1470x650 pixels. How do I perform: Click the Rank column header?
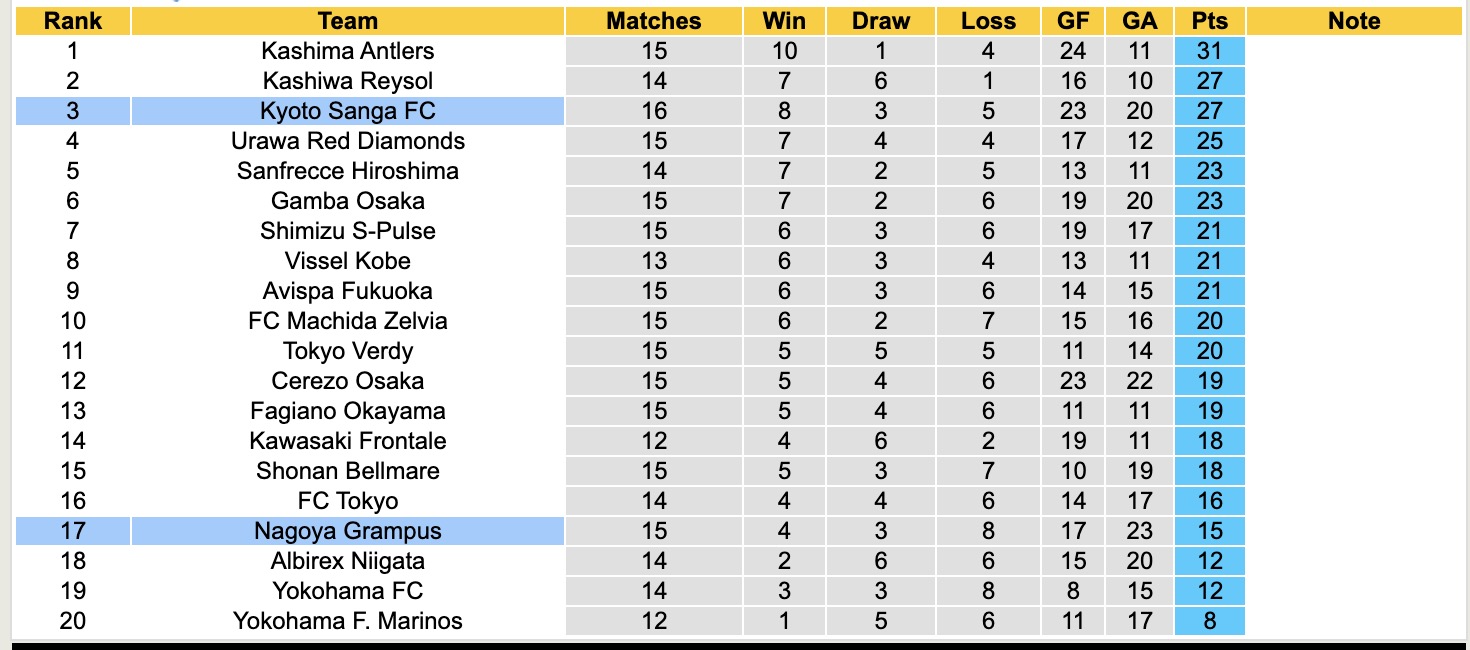tap(73, 21)
